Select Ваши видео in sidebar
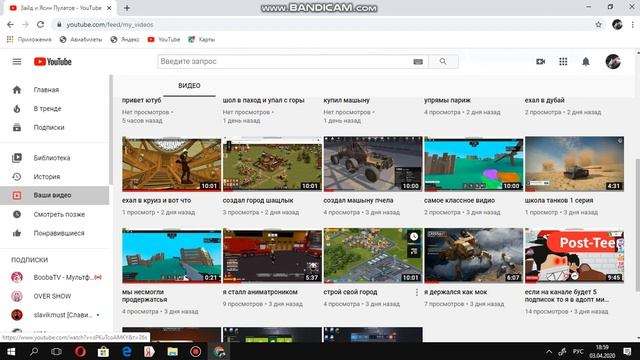Viewport: 640px width, 360px height. [x=55, y=195]
